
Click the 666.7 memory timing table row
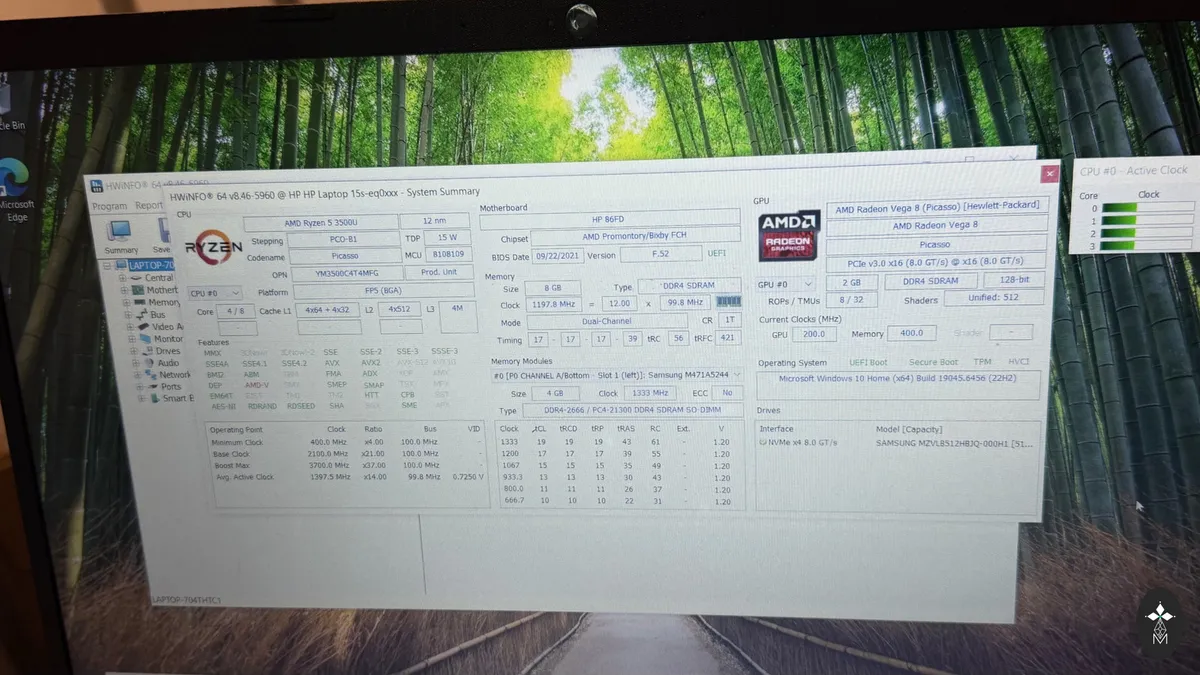[x=619, y=500]
